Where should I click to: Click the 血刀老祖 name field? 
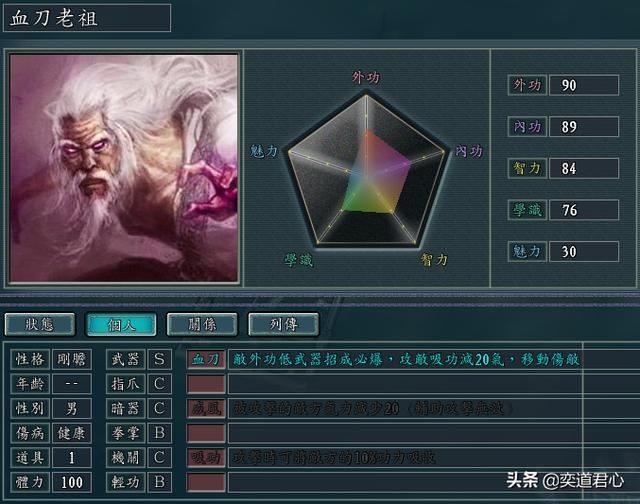coord(87,18)
